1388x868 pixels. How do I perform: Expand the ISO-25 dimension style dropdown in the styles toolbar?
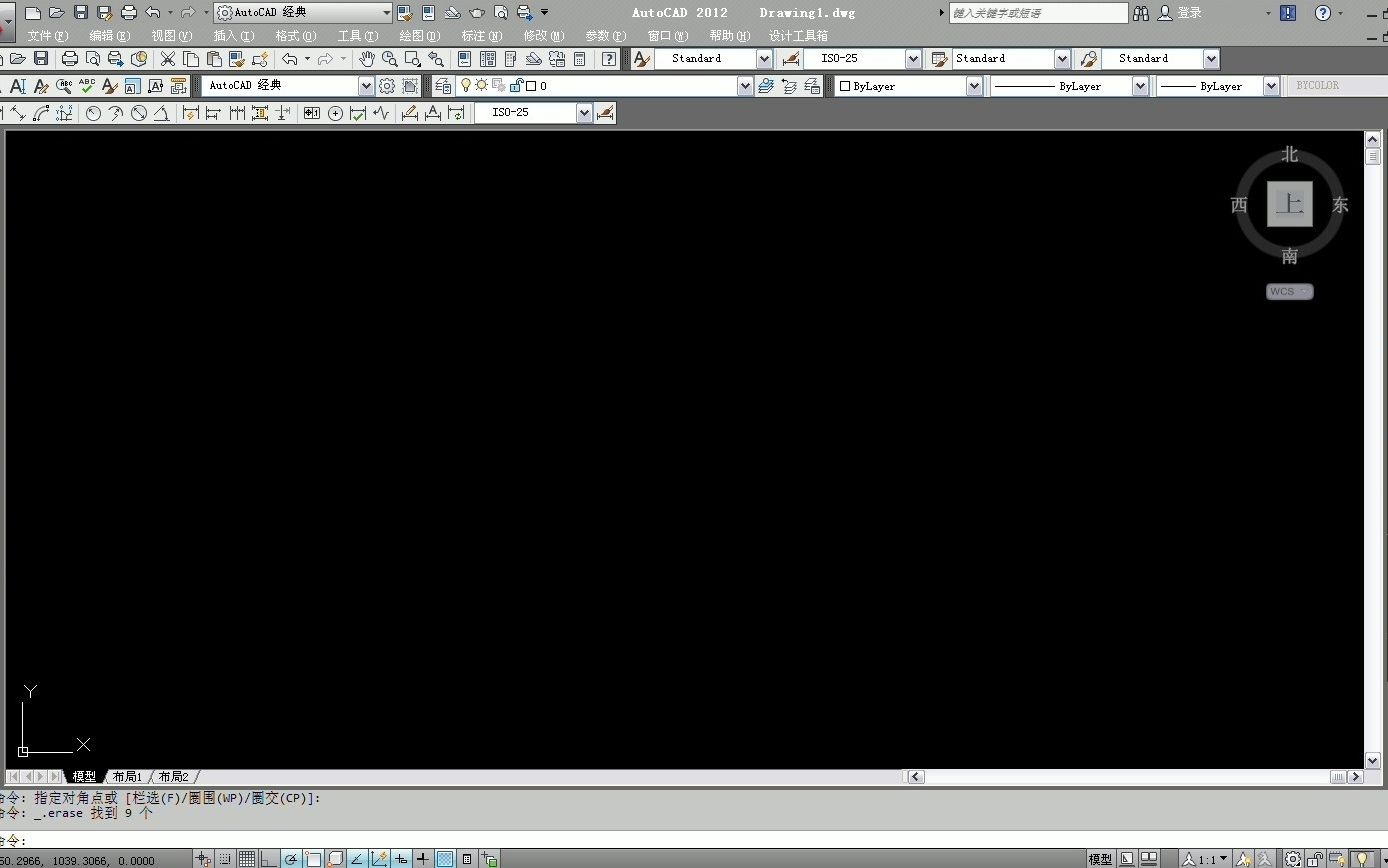913,59
